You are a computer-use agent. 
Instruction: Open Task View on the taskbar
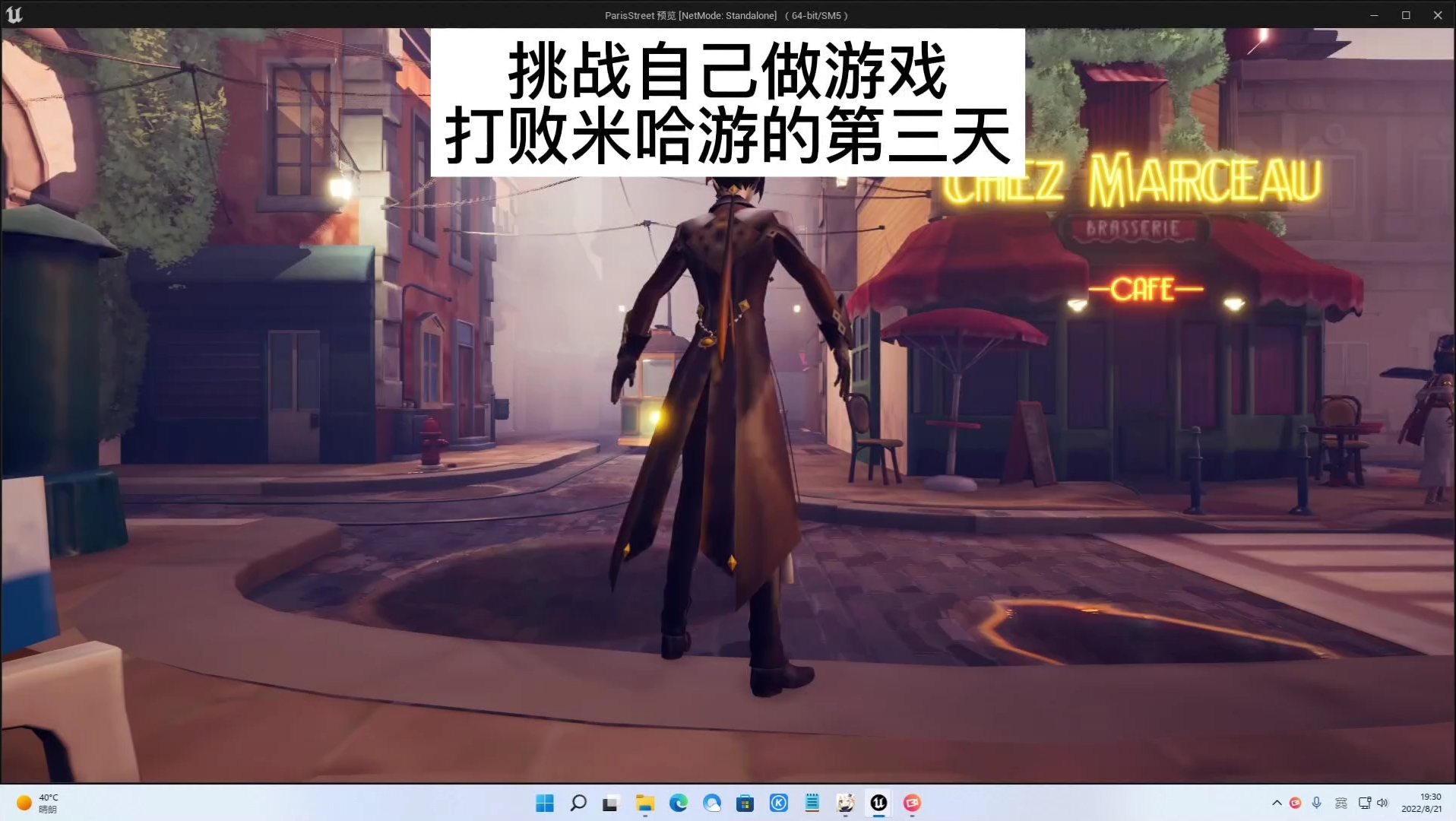tap(611, 803)
